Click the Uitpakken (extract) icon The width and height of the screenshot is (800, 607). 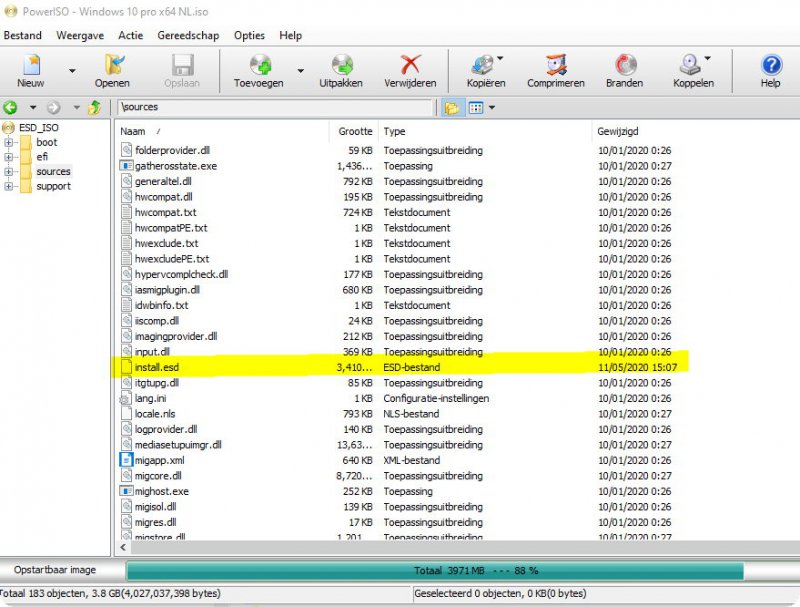tap(341, 67)
